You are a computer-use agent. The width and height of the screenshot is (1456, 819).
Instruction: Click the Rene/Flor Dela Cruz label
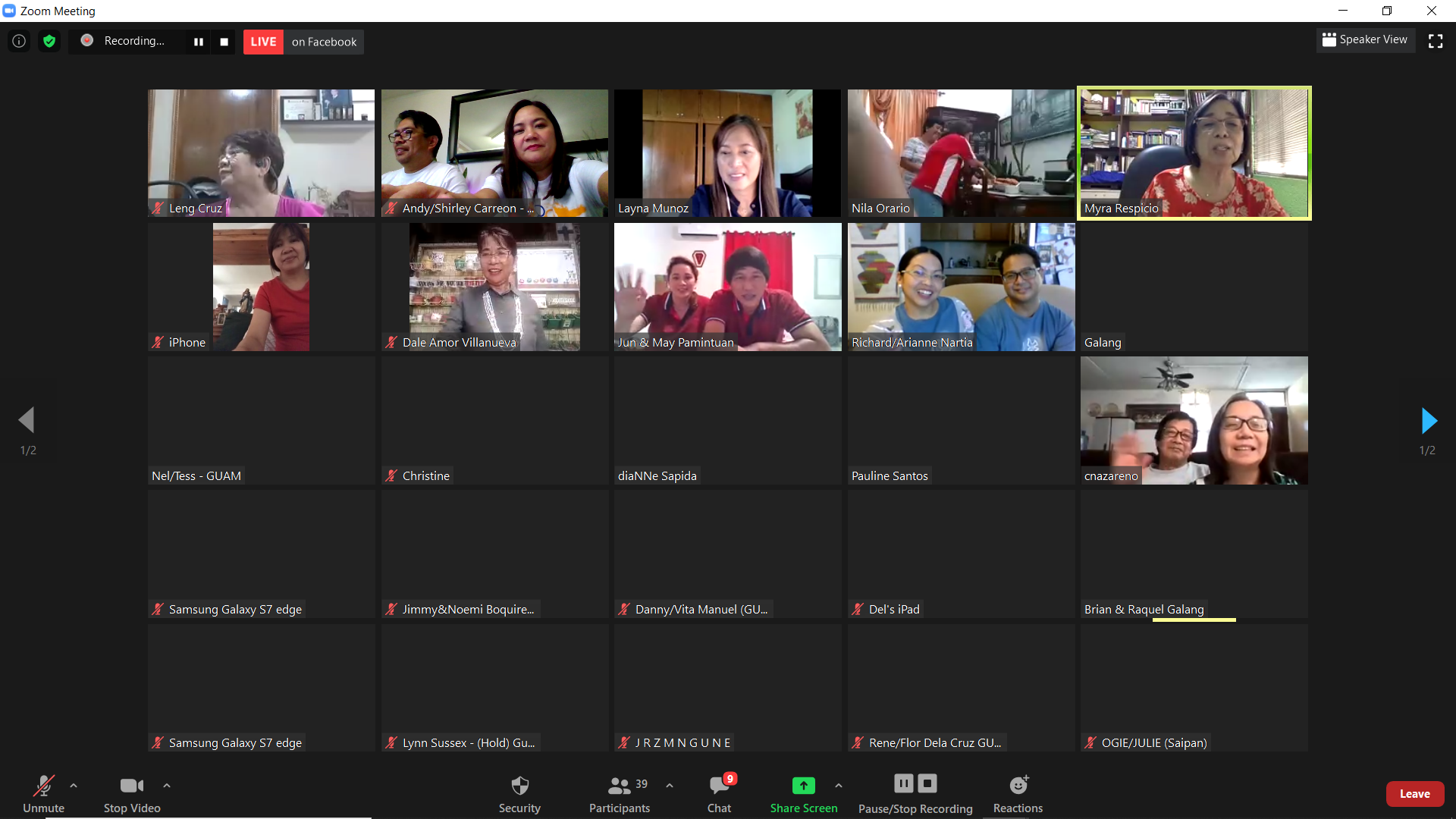(935, 743)
